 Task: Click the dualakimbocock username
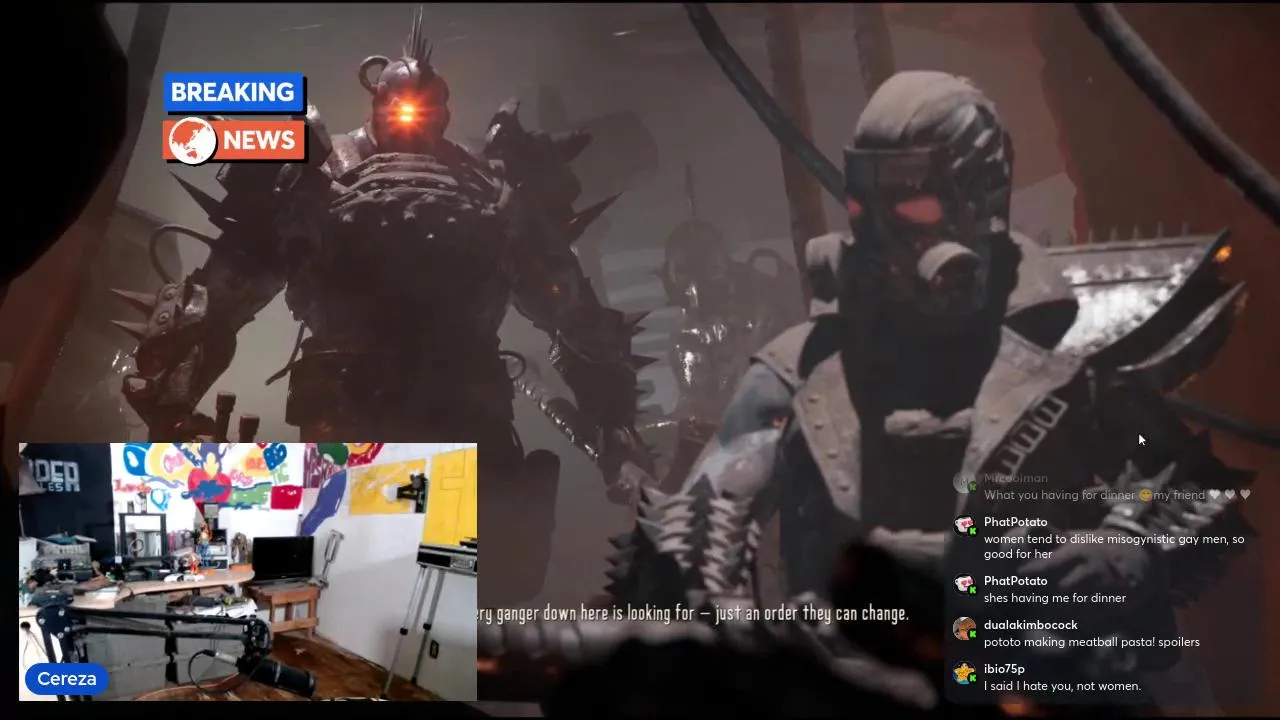[x=1030, y=625]
